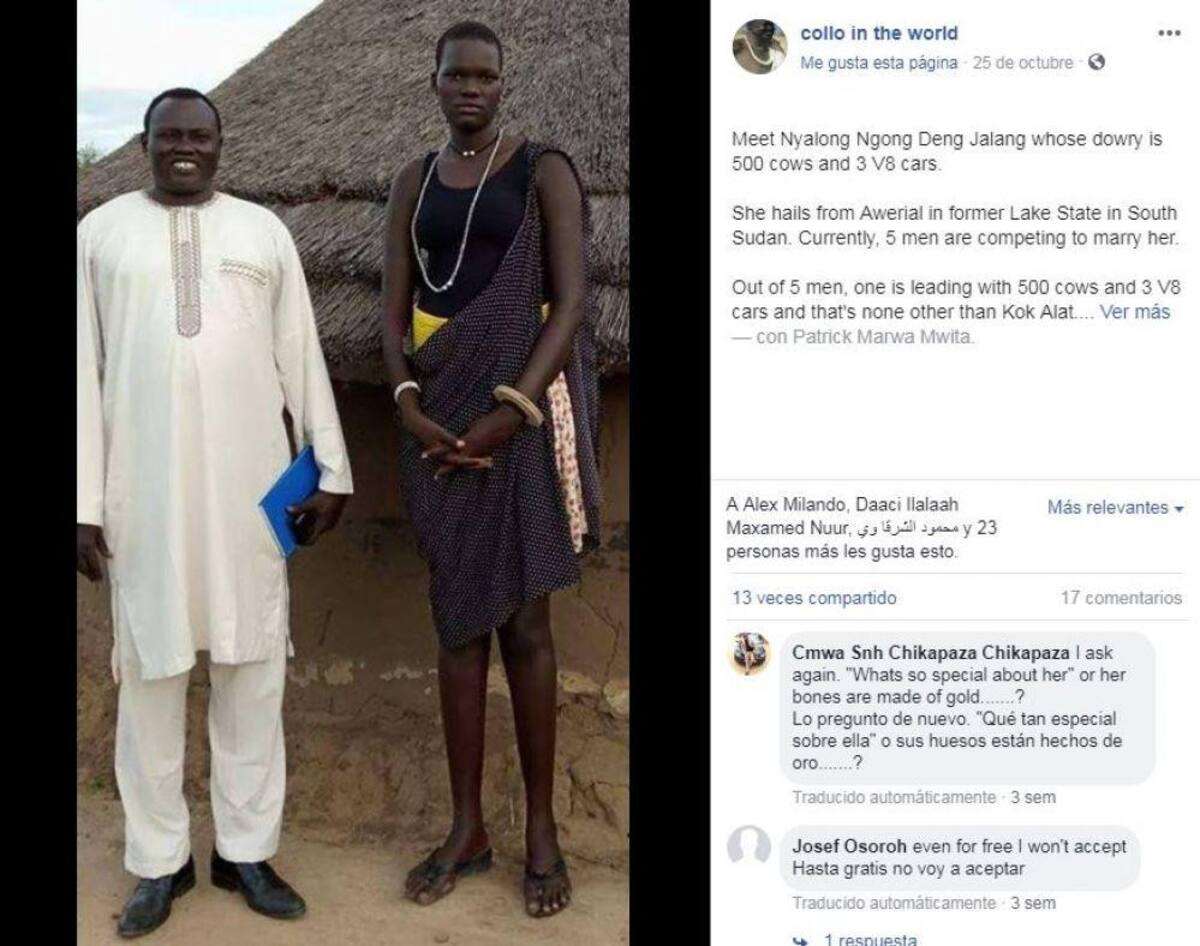Click Josef Osoroh default avatar icon
This screenshot has height=946, width=1200.
point(749,846)
